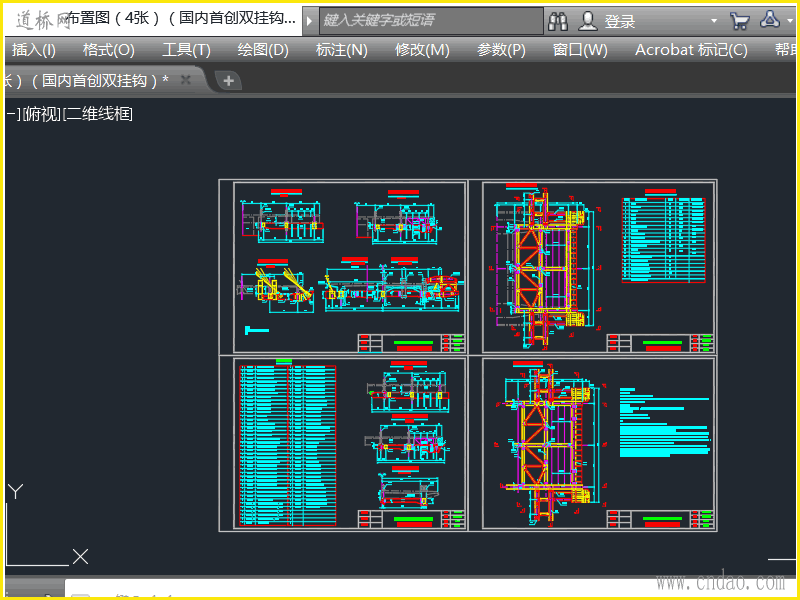Screen dimensions: 800x600
Task: Open the 修改(M) menu
Action: [422, 50]
